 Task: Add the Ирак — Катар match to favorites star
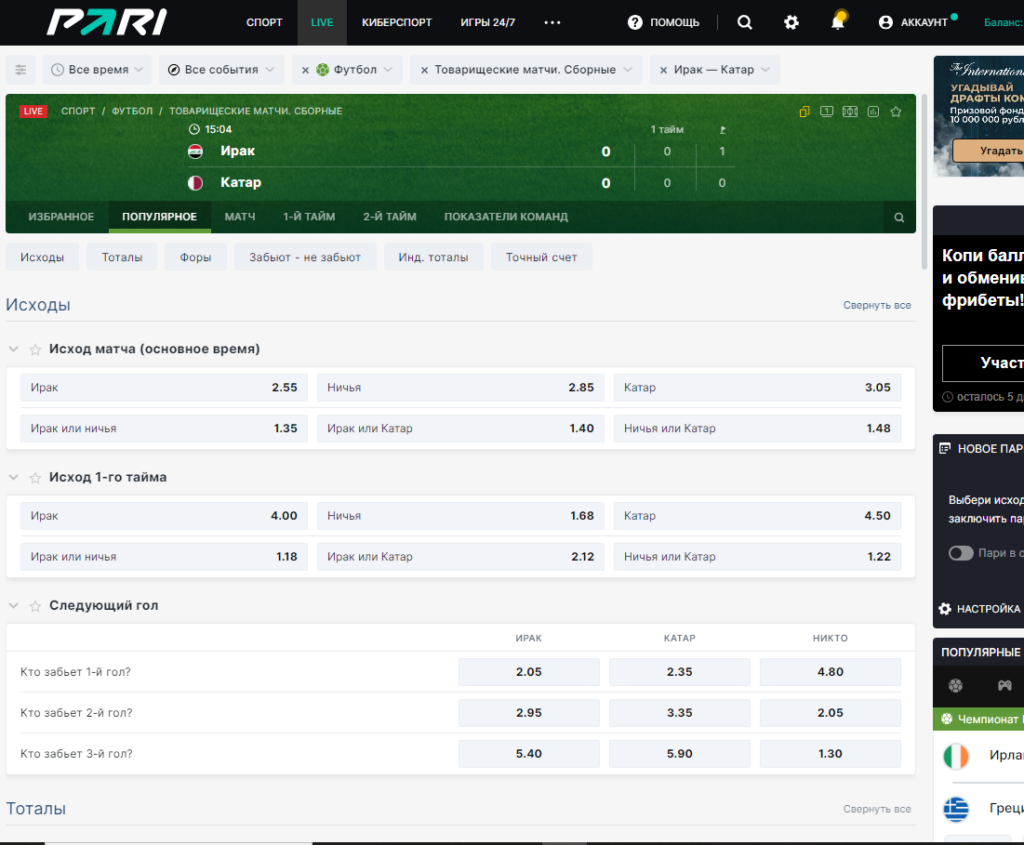[x=896, y=112]
